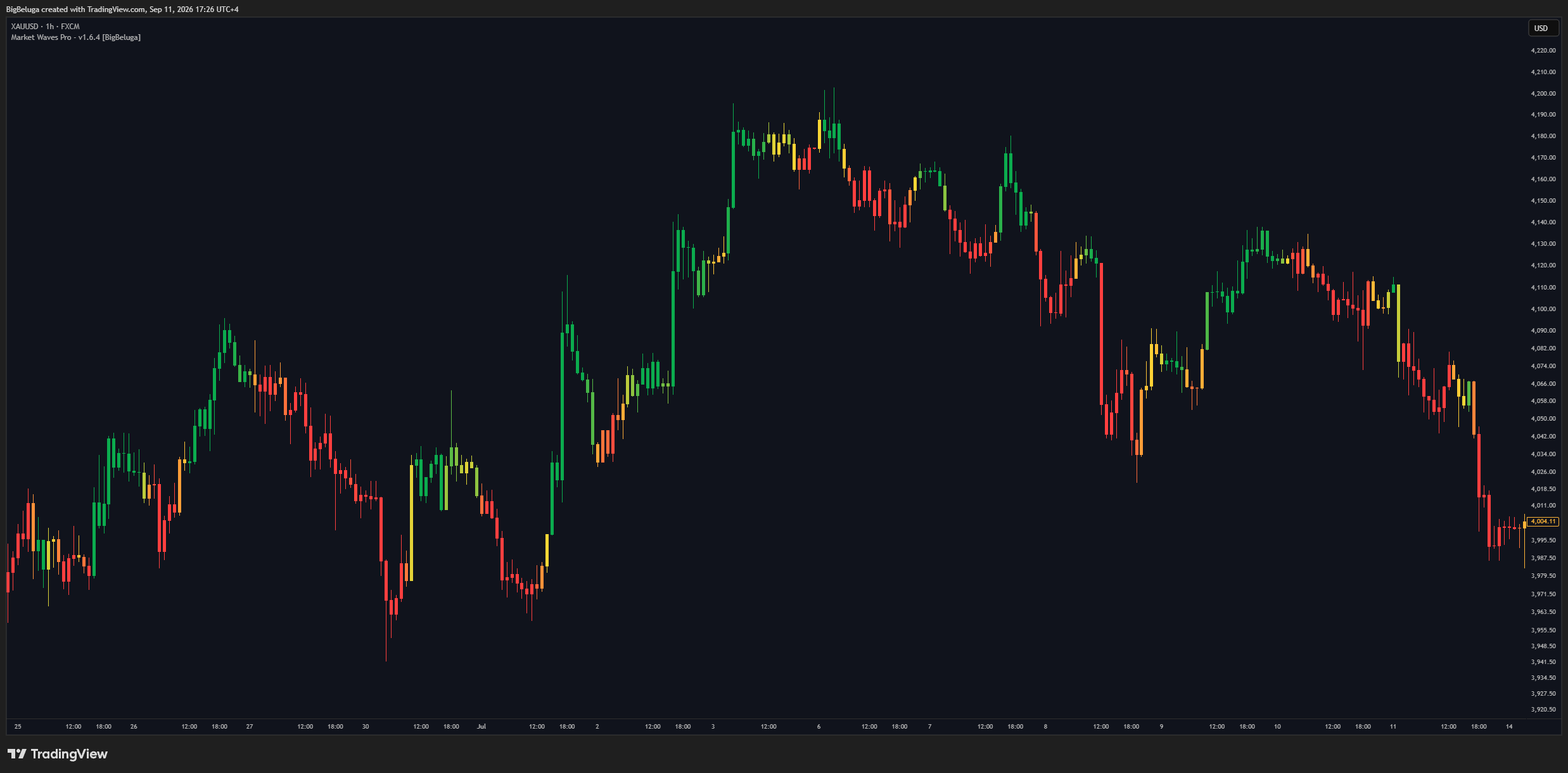Image resolution: width=1568 pixels, height=773 pixels.
Task: Click the BigBeluga created with TradingView header text
Action: pyautogui.click(x=122, y=10)
